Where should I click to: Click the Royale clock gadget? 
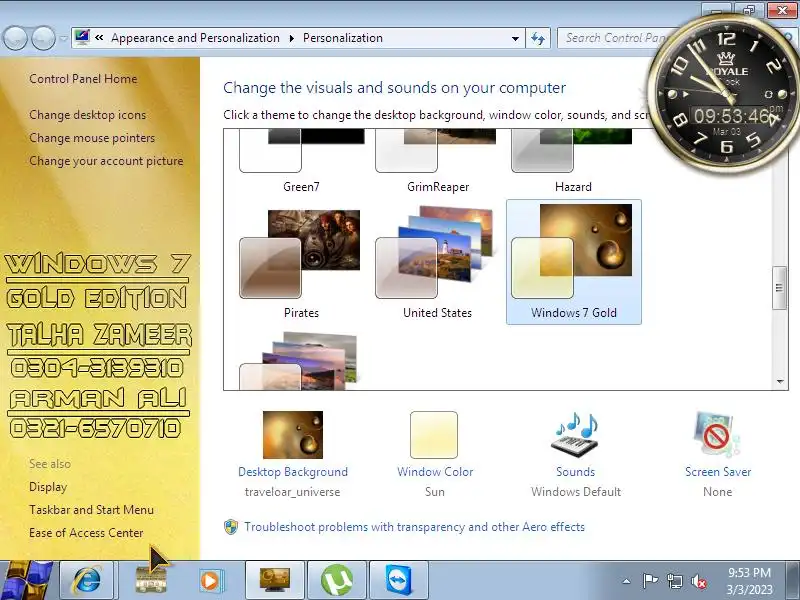click(724, 94)
